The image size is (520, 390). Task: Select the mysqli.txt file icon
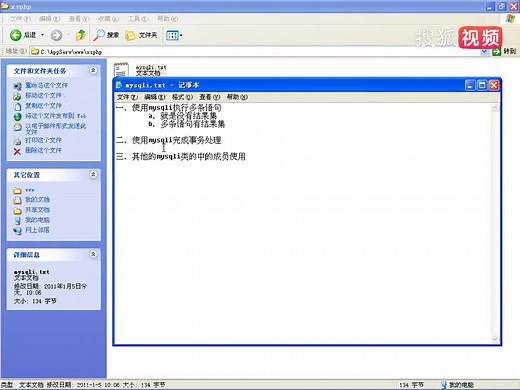(x=121, y=70)
